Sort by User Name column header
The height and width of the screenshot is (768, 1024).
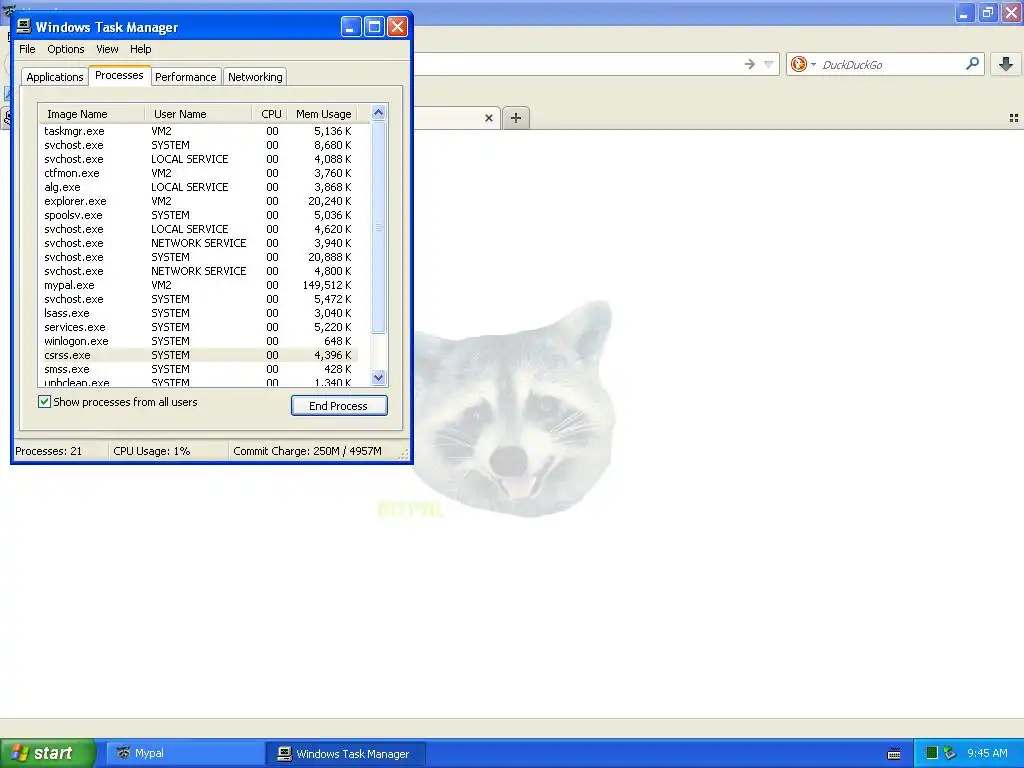198,114
